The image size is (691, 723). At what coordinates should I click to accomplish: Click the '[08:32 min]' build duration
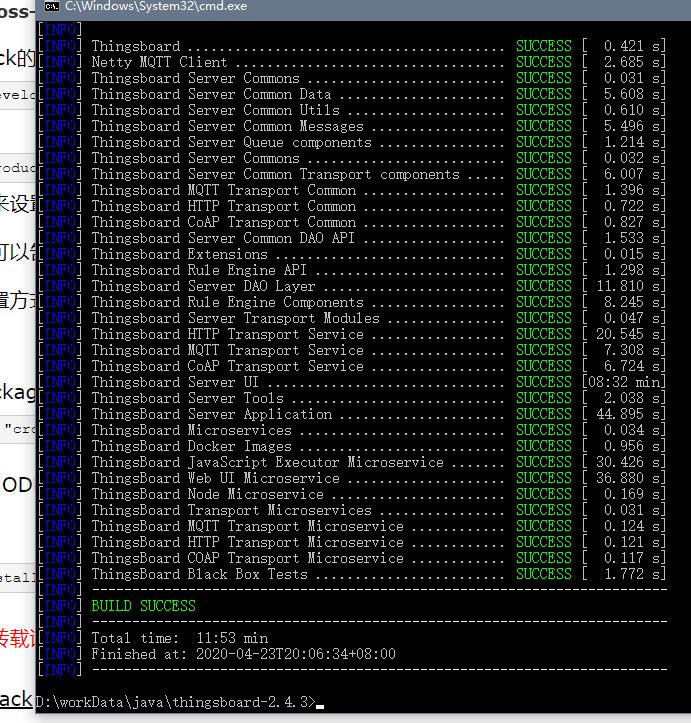pos(624,382)
